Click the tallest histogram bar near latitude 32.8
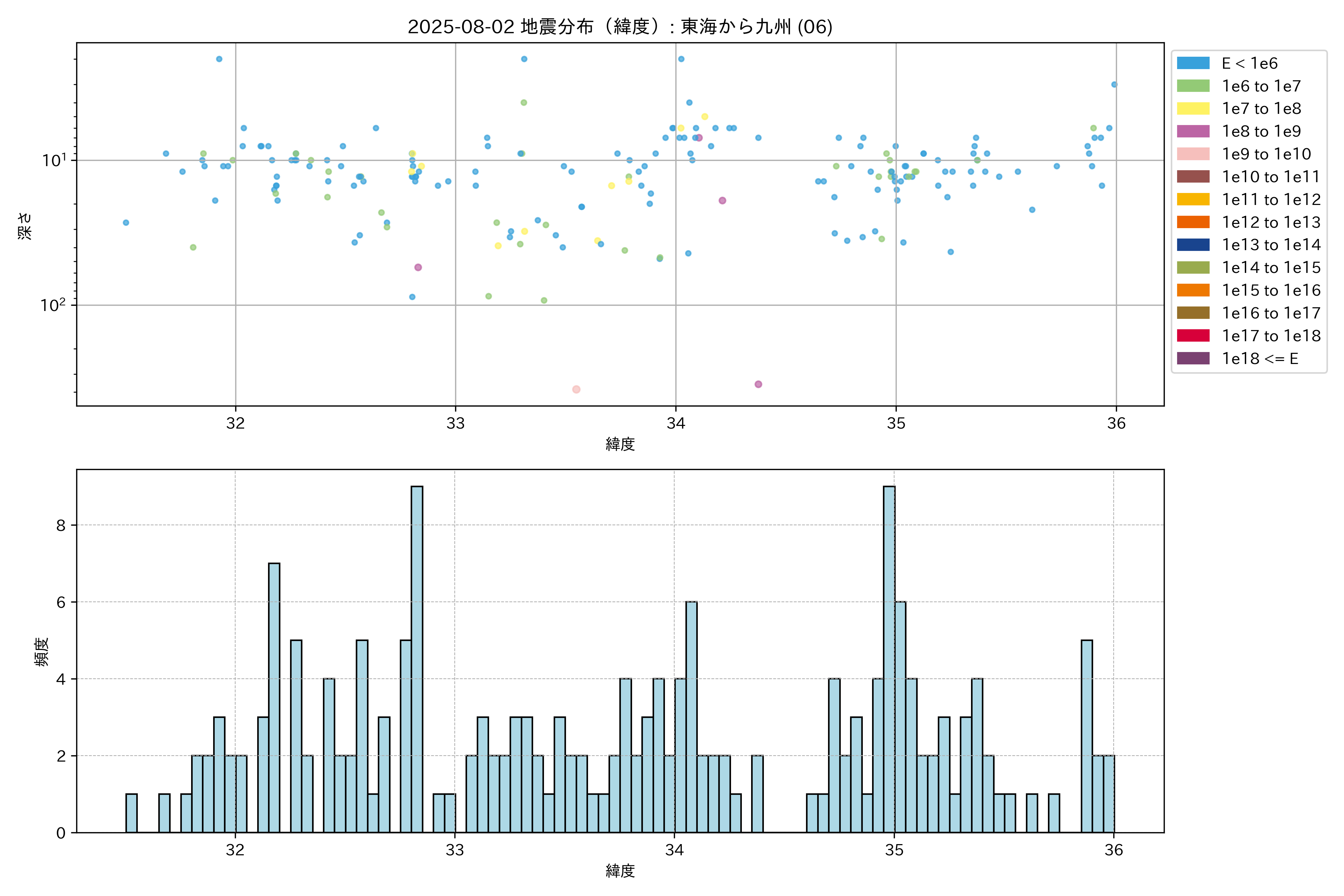1344x896 pixels. 417,657
